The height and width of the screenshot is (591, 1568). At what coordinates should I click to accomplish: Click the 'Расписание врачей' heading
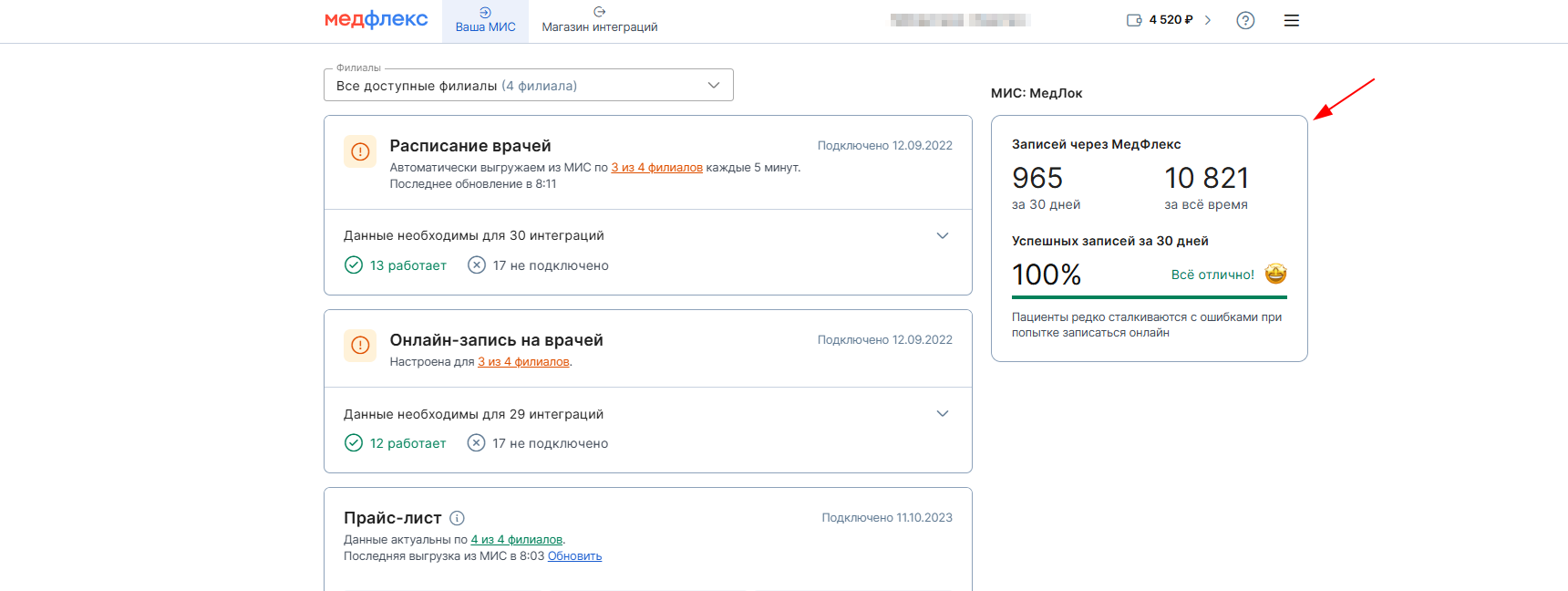(x=470, y=146)
